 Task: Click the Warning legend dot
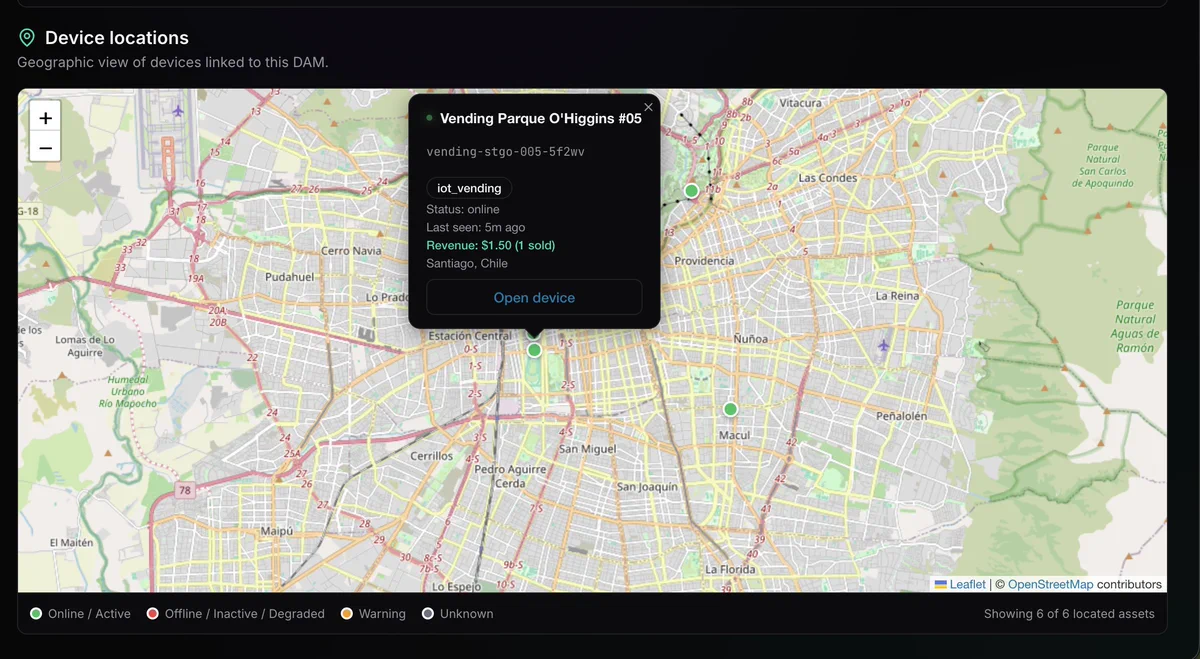pos(347,613)
